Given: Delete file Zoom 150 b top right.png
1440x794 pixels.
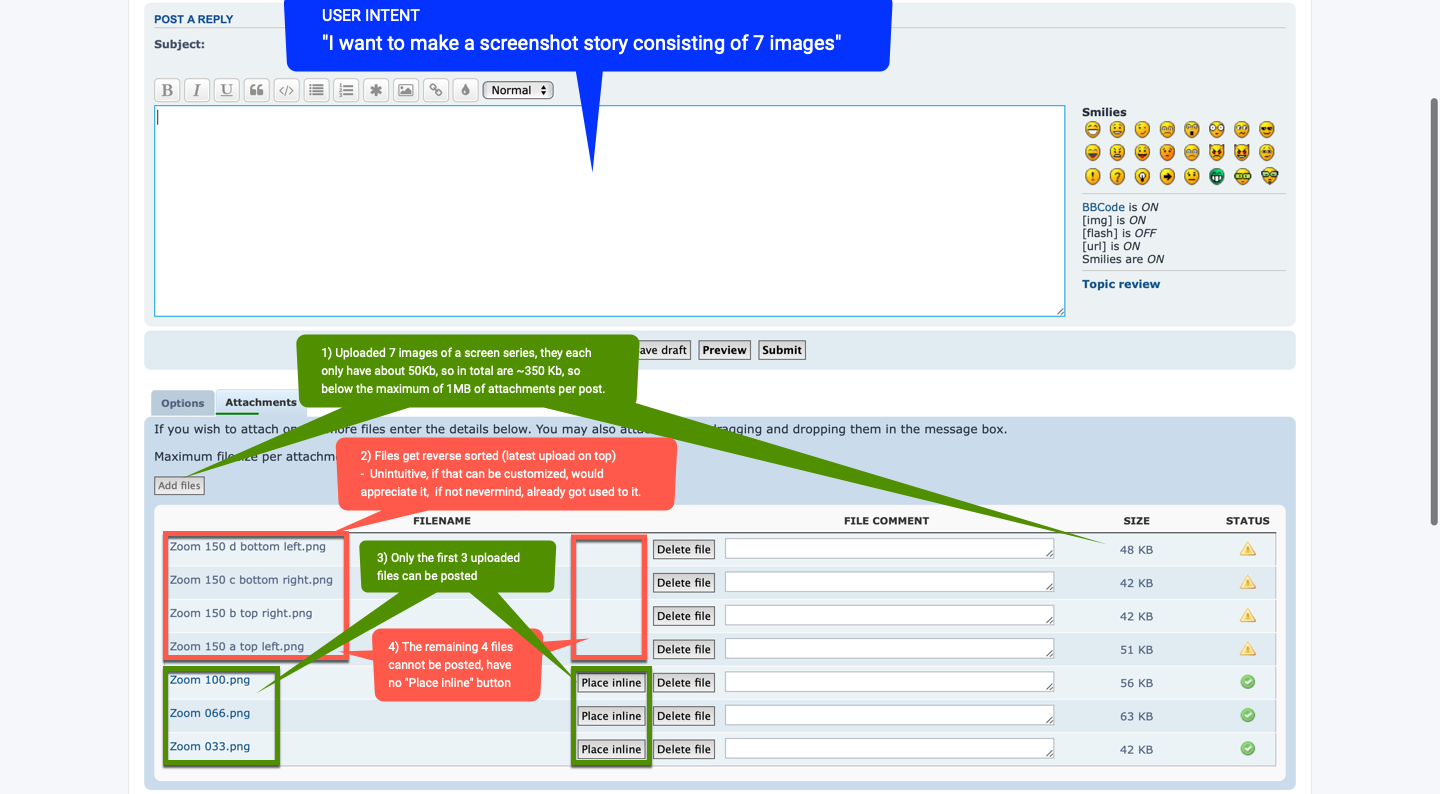Looking at the screenshot, I should tap(684, 616).
